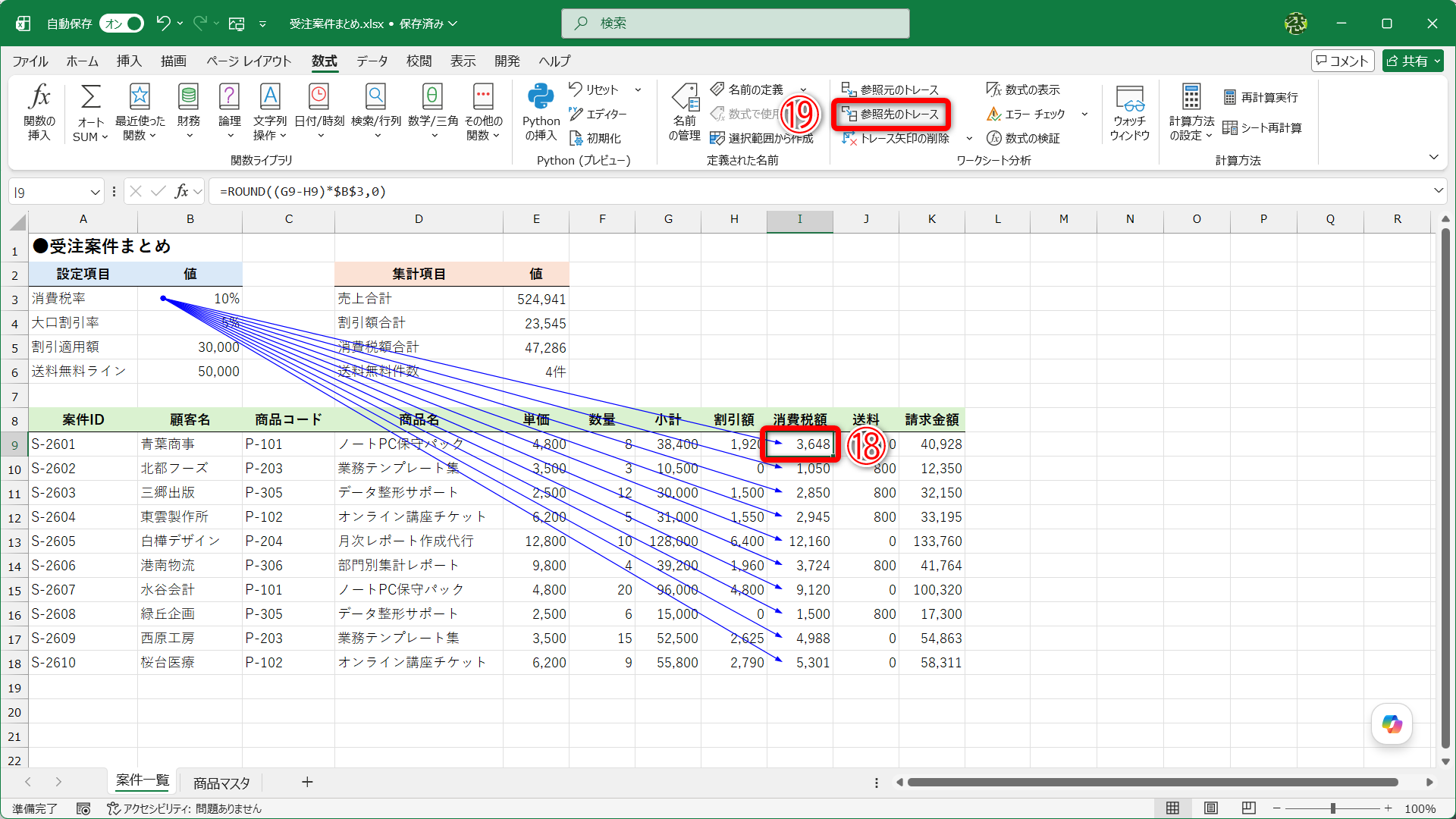Expand the Name Box dropdown
This screenshot has height=819, width=1456.
[x=95, y=192]
